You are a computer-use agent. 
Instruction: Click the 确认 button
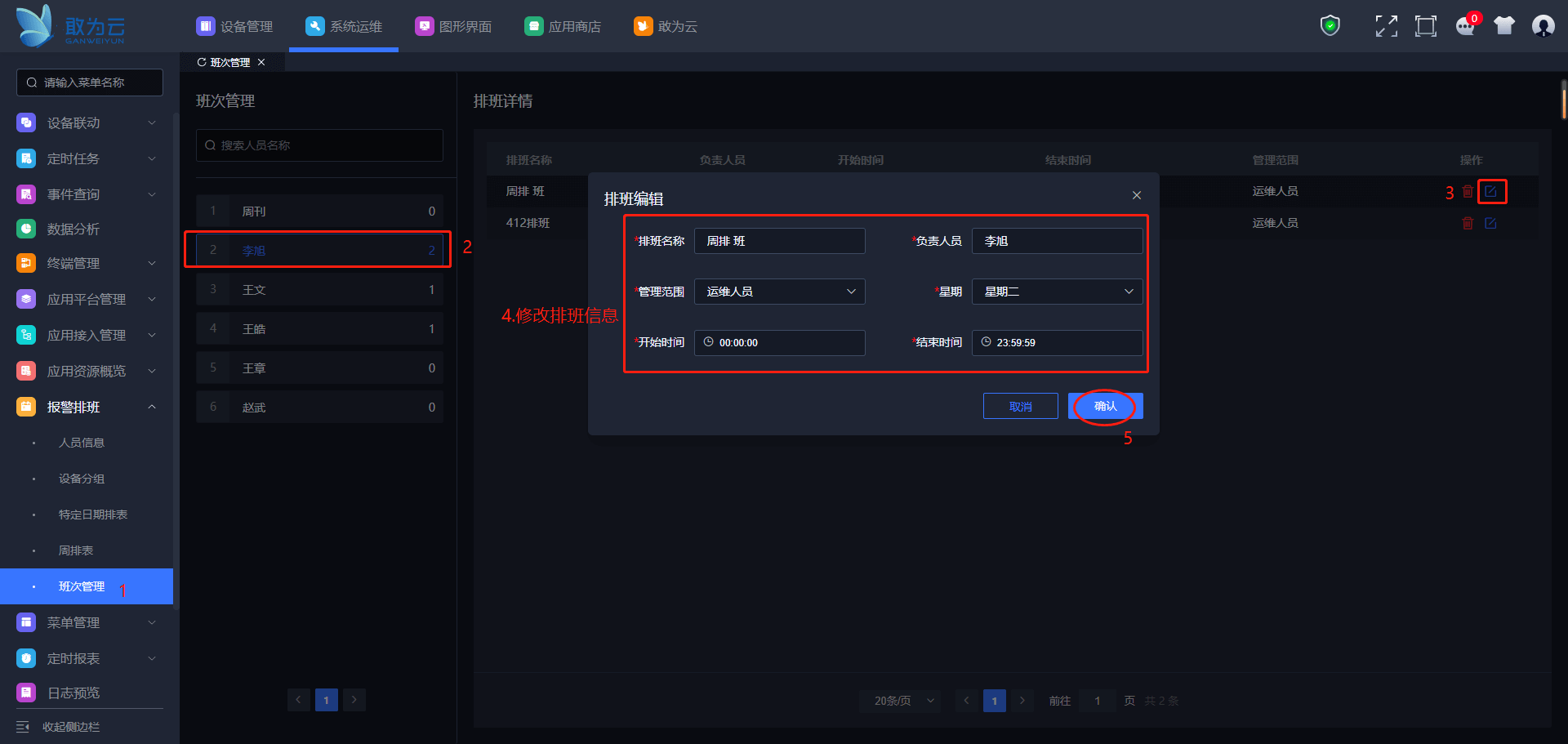pyautogui.click(x=1105, y=406)
